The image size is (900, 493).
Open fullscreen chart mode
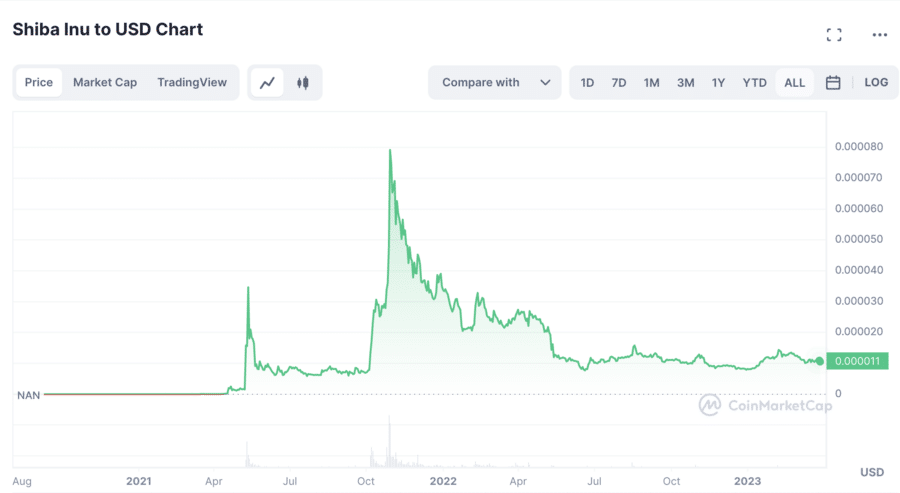(834, 35)
